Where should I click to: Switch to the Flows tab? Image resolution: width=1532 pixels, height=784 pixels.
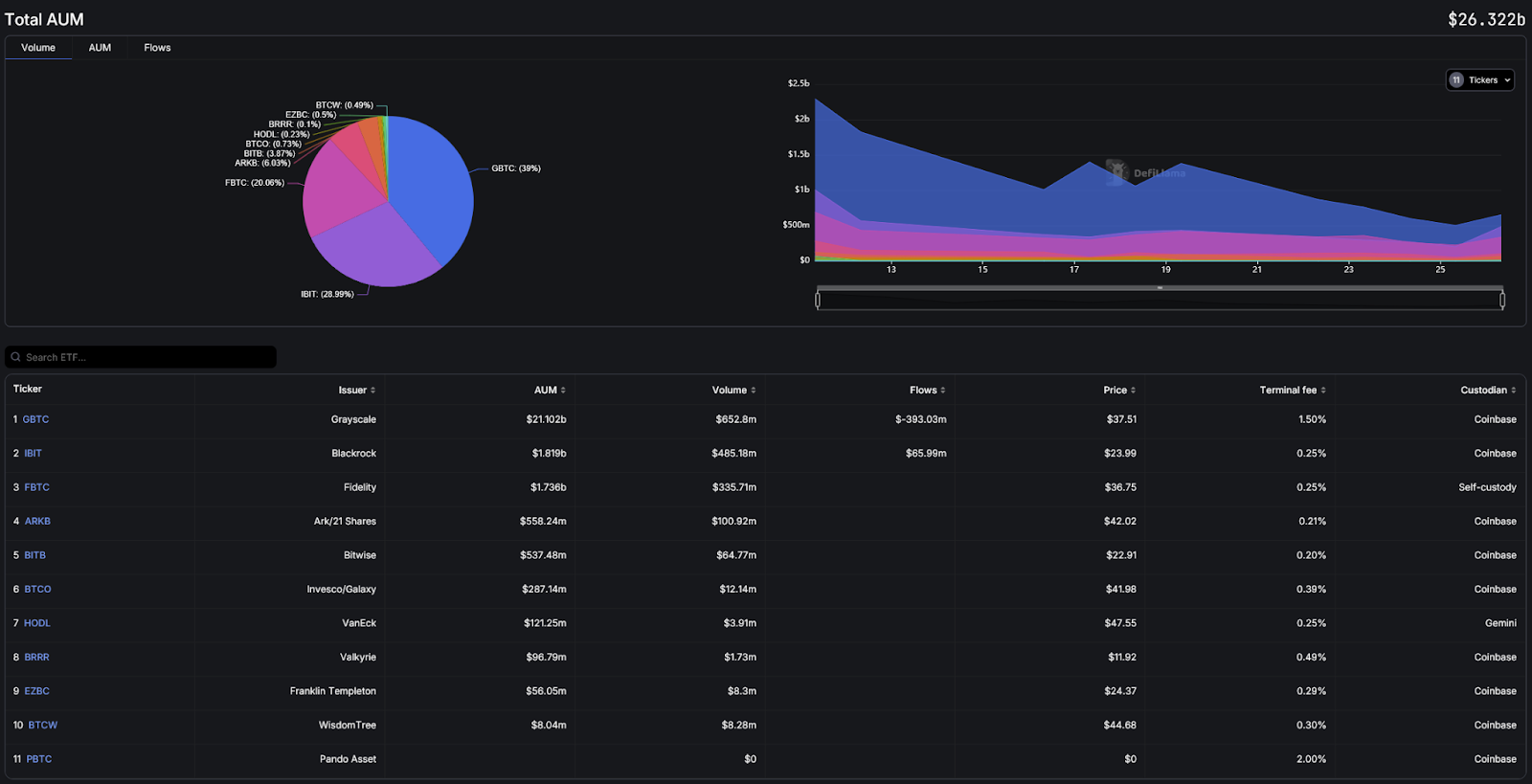click(x=157, y=48)
